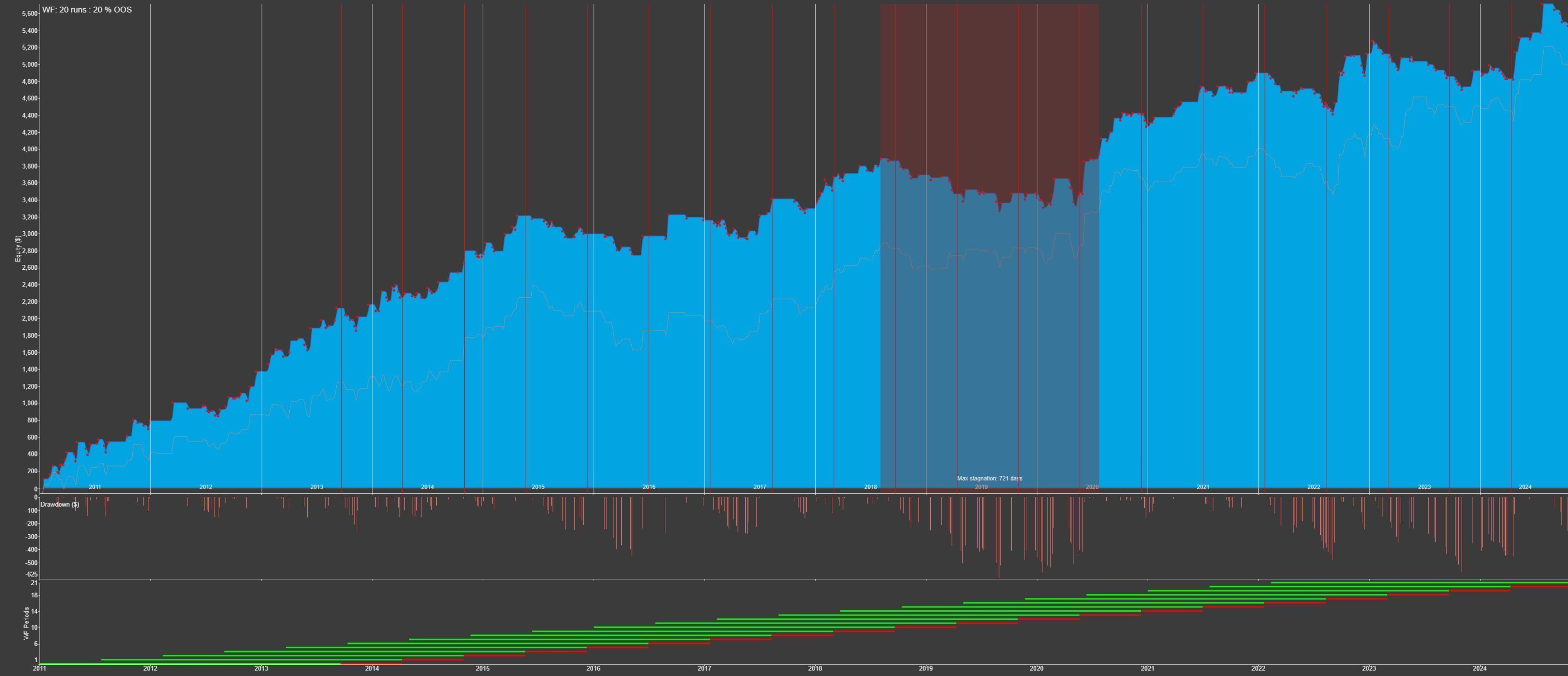Click the red shaded max stagnation region
Viewport: 1568px width, 676px height.
click(x=989, y=91)
